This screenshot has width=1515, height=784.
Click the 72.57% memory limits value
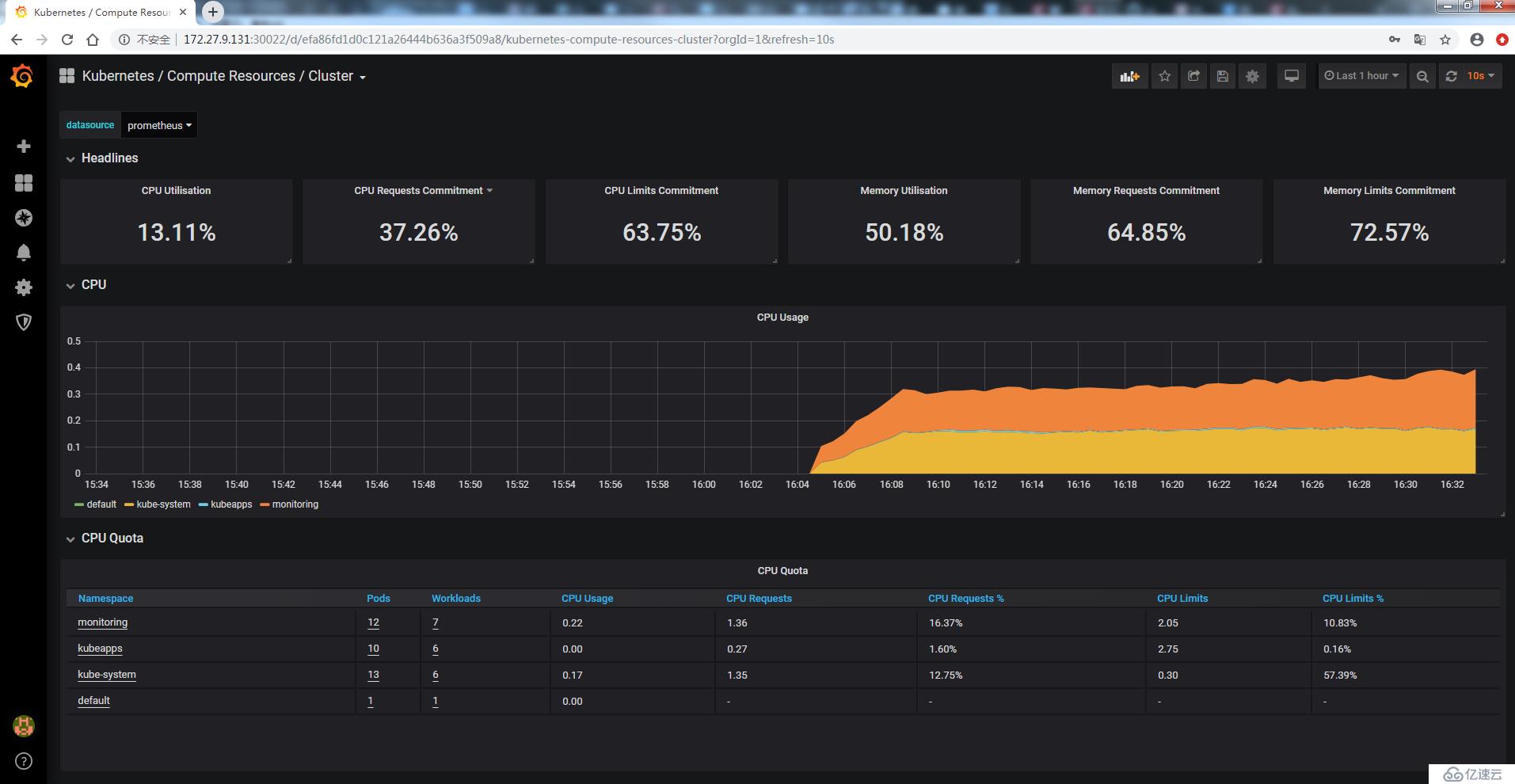1389,233
